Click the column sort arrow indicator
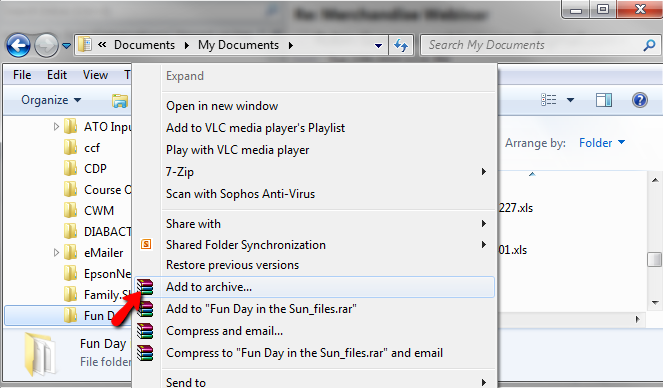663x388 pixels. click(532, 174)
